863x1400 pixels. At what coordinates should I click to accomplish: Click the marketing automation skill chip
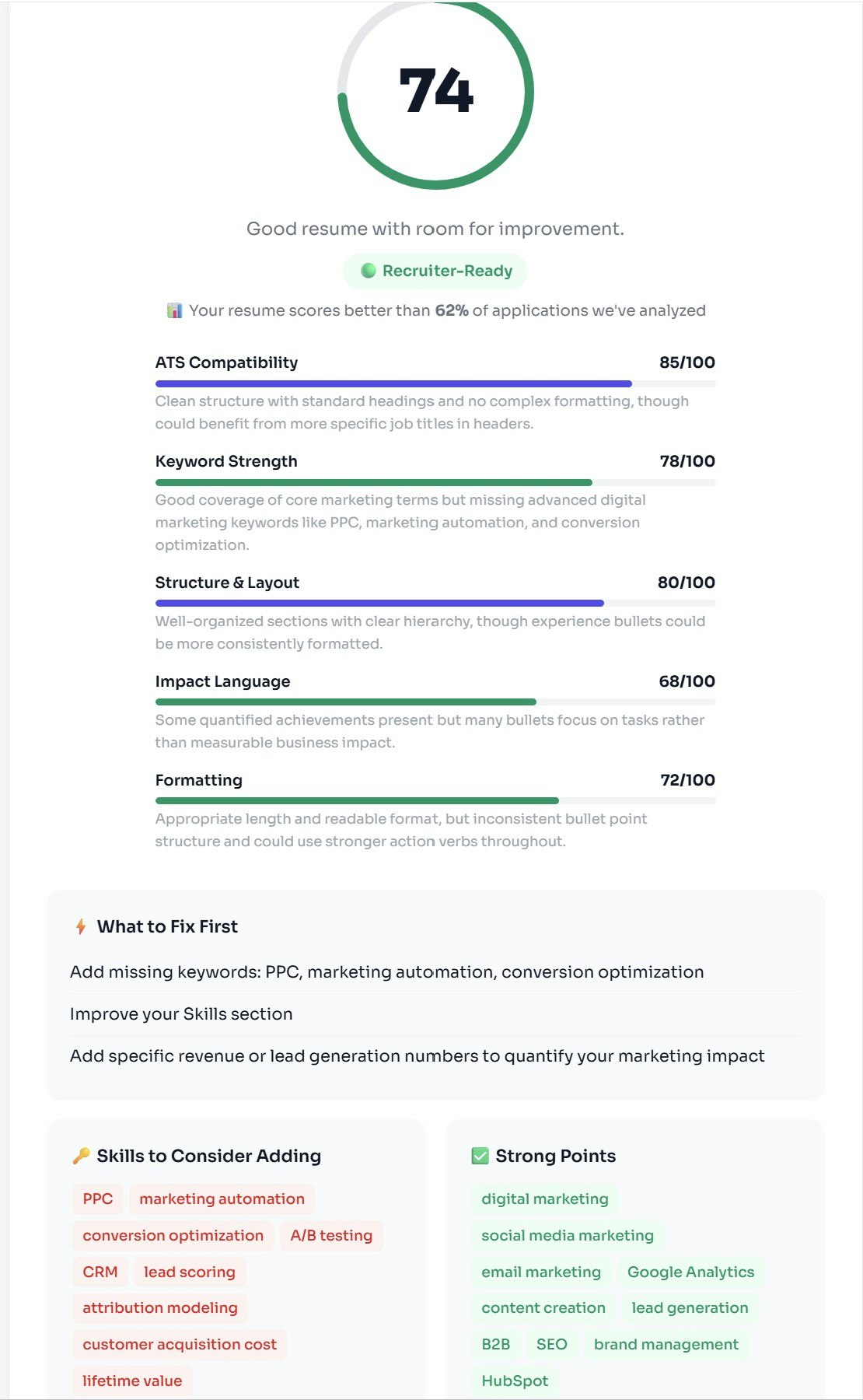tap(221, 1199)
